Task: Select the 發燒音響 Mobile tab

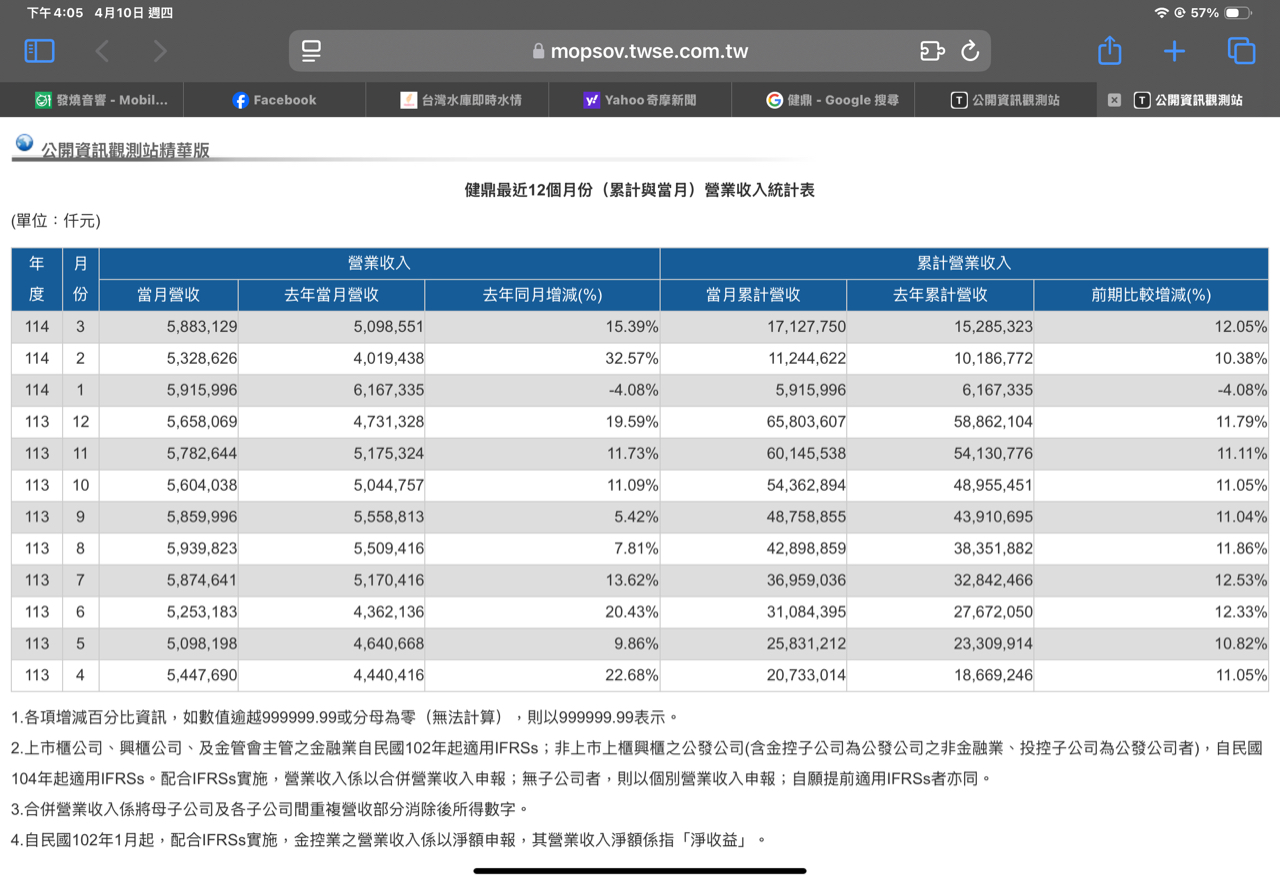Action: click(101, 100)
